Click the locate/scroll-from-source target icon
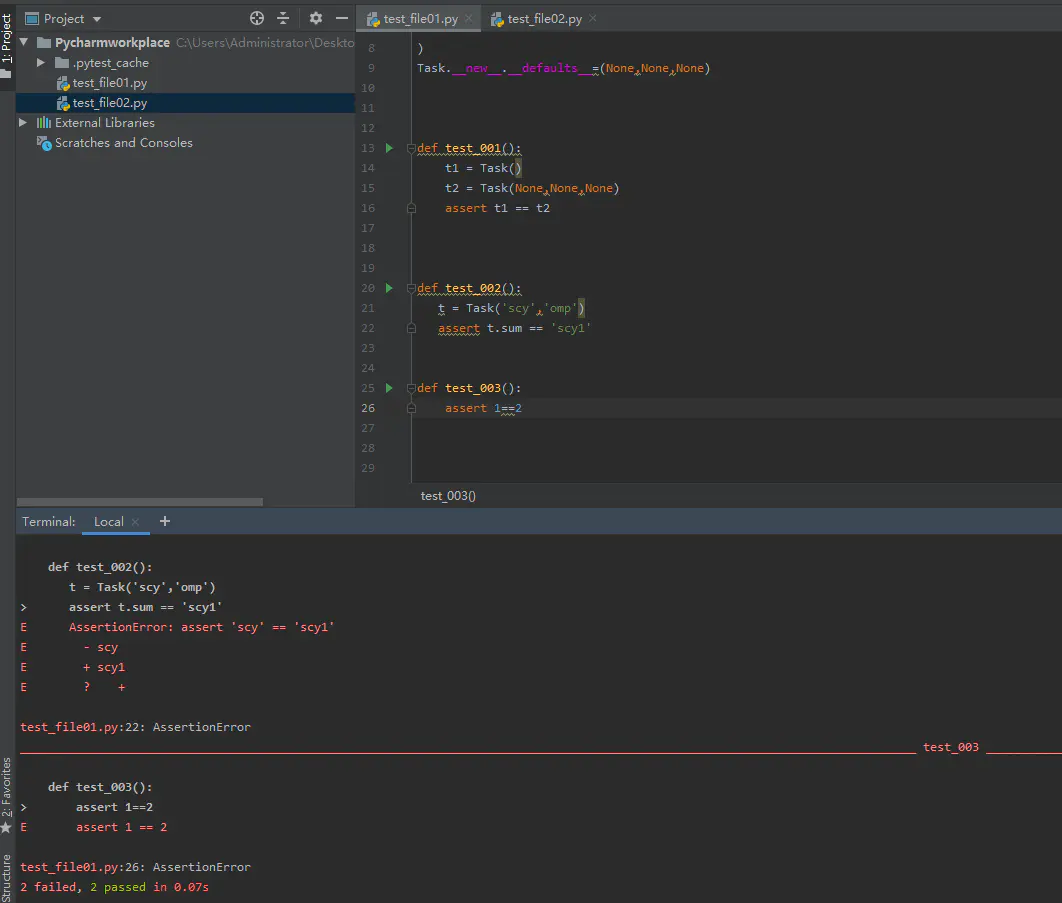Viewport: 1062px width, 903px height. (x=257, y=18)
